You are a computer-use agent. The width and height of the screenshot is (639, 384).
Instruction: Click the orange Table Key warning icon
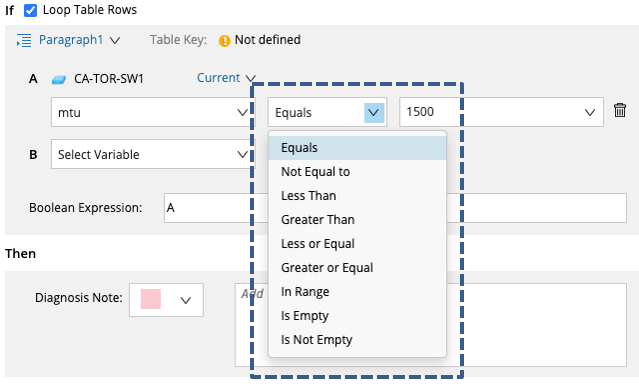pyautogui.click(x=224, y=41)
